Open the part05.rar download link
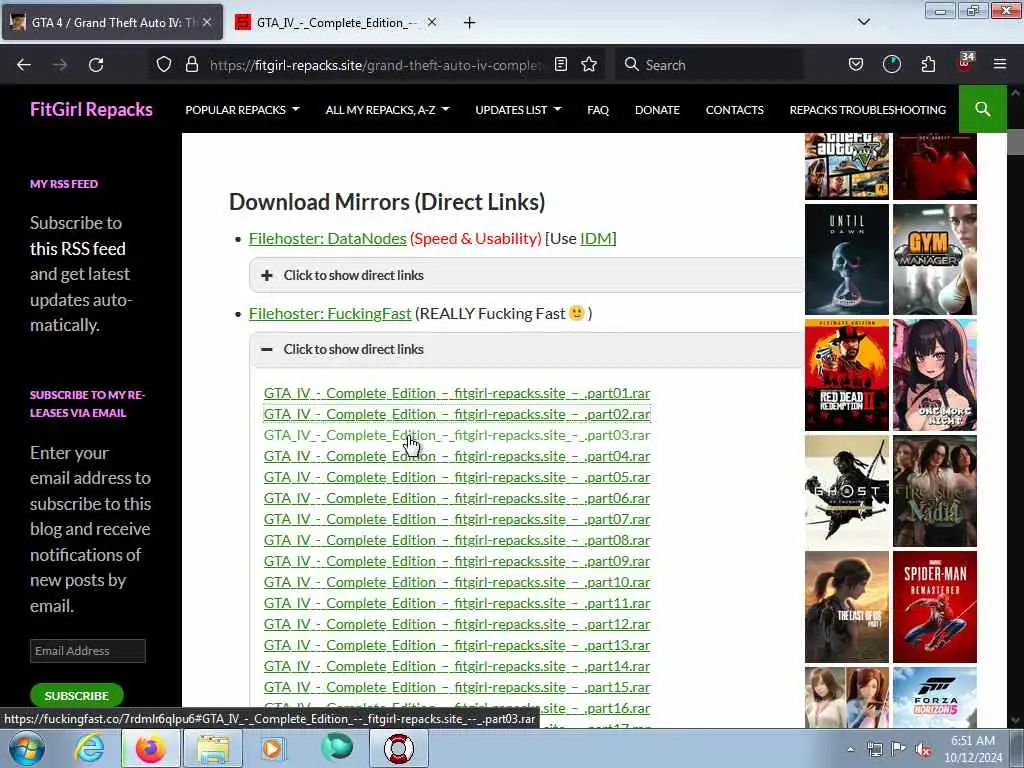The image size is (1024, 768). 456,477
